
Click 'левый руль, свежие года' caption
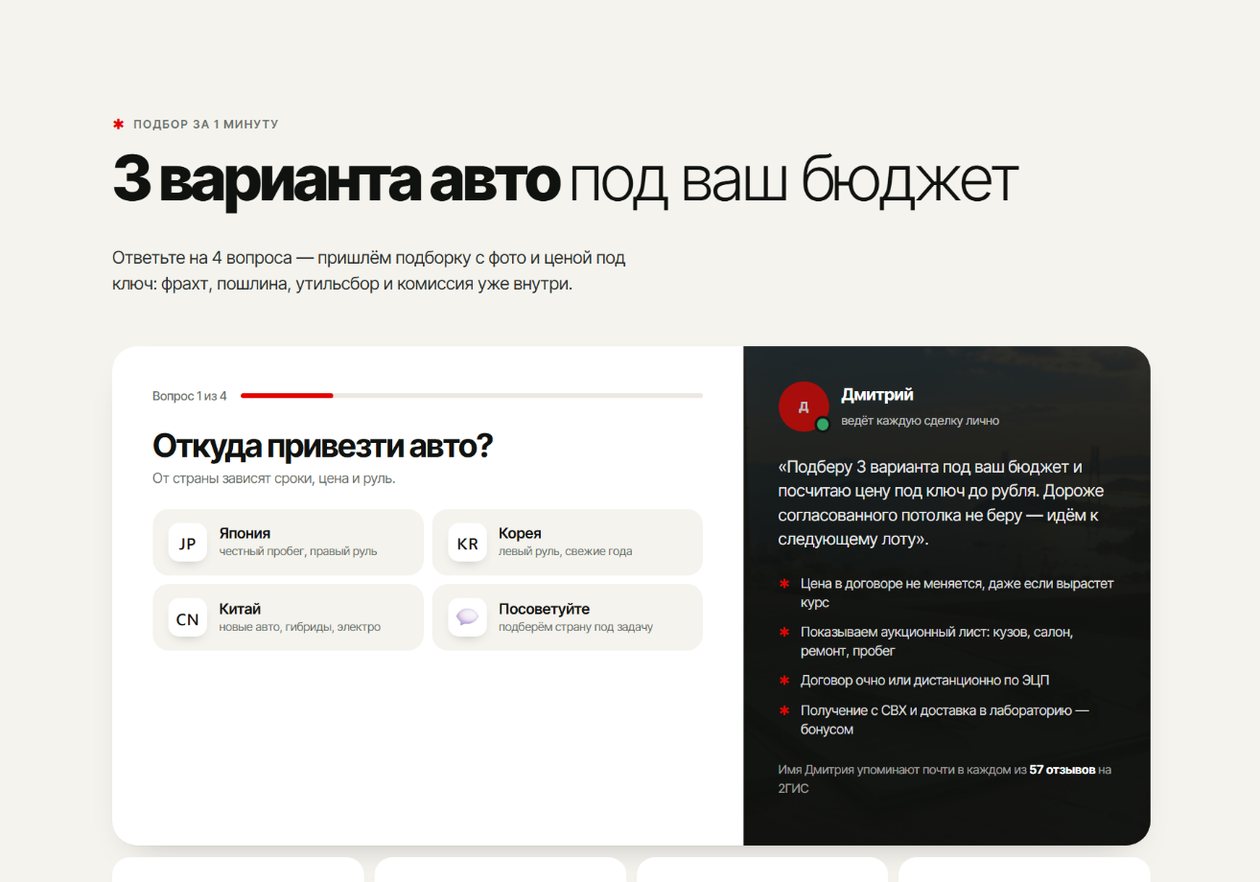(x=565, y=552)
